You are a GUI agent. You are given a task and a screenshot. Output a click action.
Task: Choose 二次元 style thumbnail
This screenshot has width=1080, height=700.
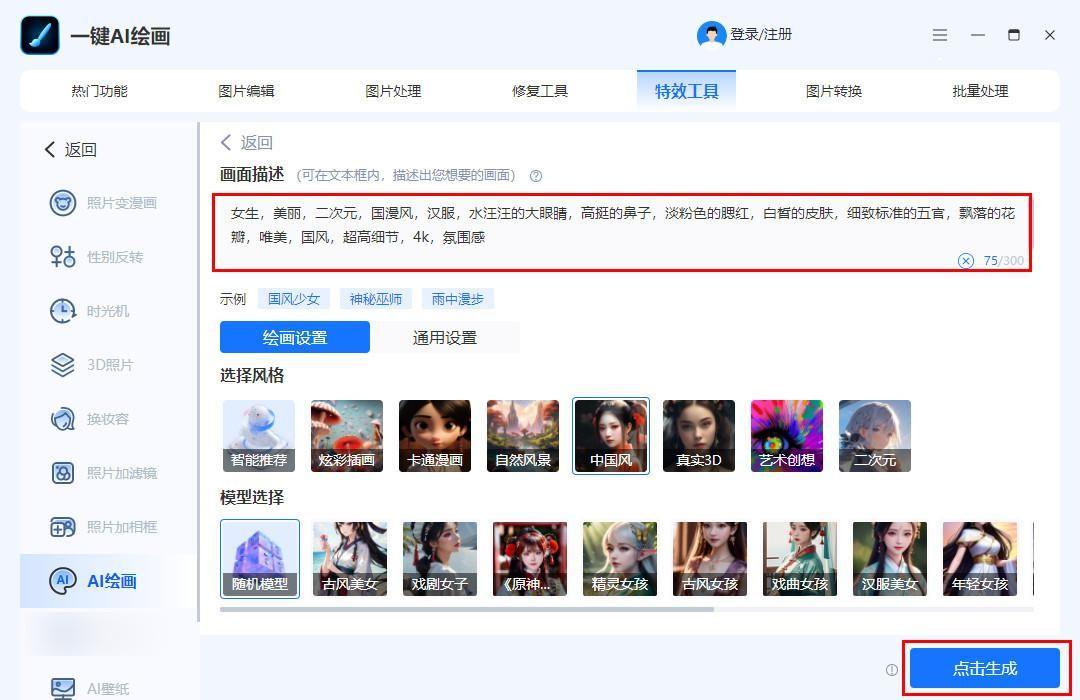coord(875,436)
